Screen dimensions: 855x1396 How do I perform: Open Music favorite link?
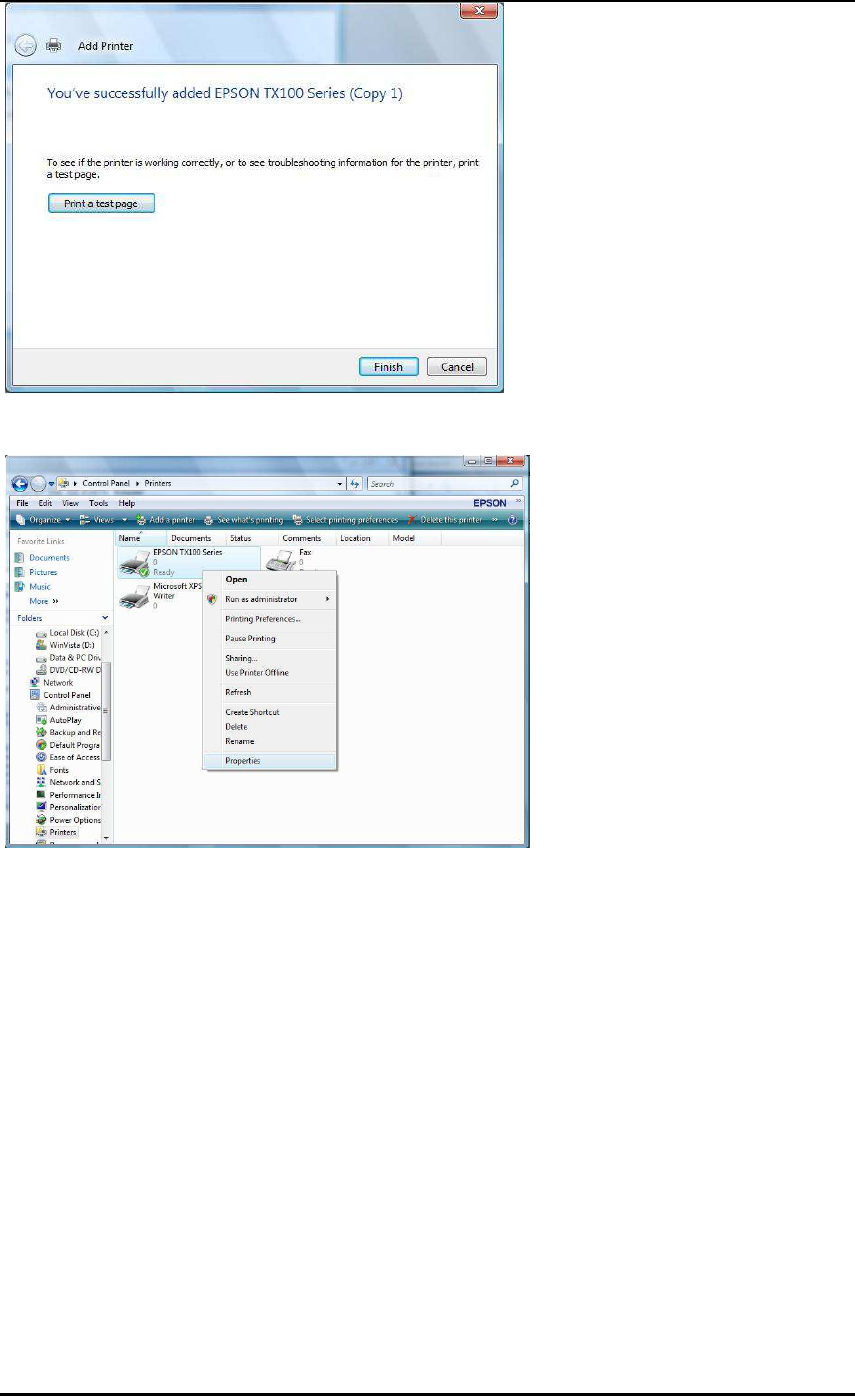(40, 587)
